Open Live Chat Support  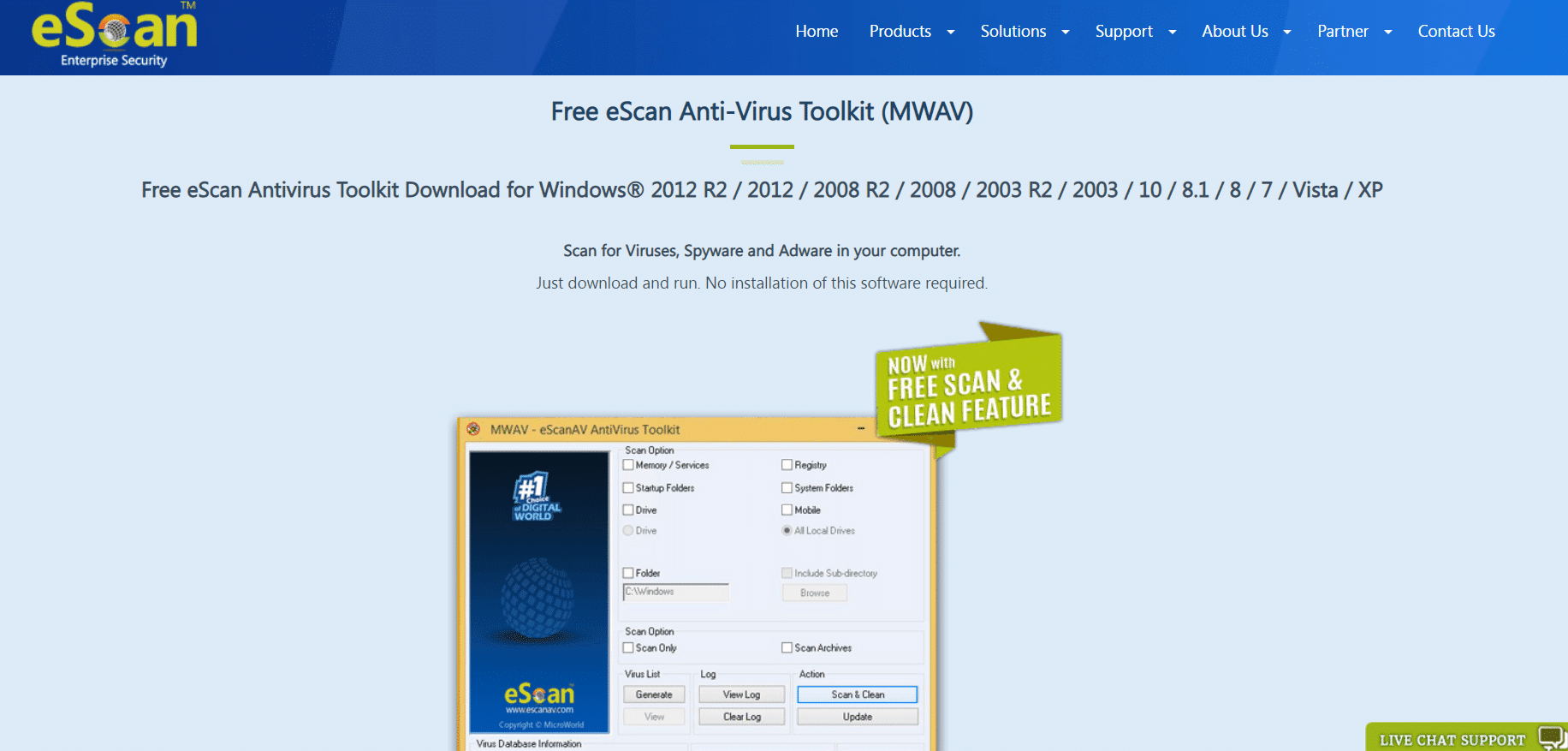pos(1467,737)
